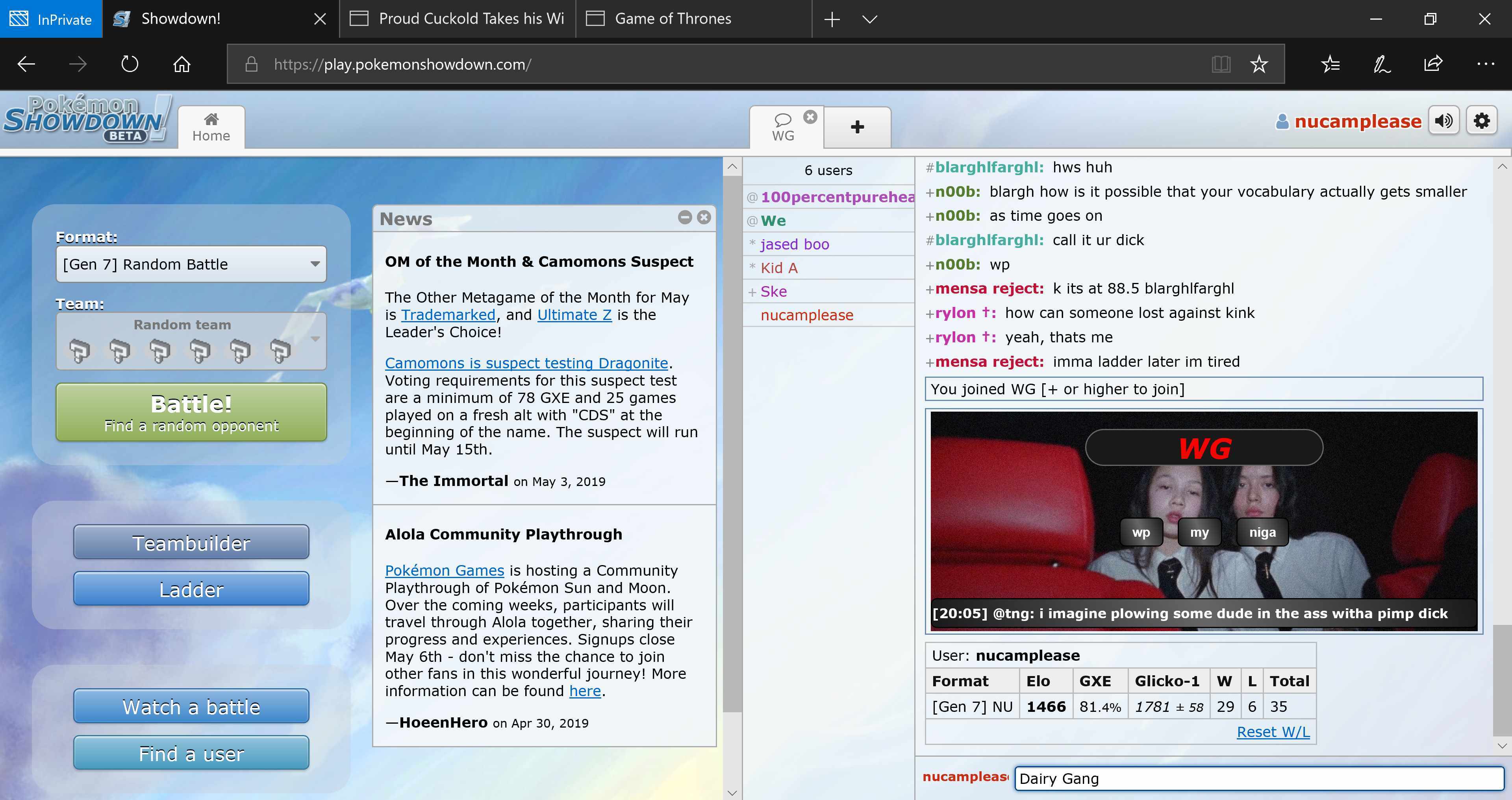Open the Showdown Home tab
The height and width of the screenshot is (800, 1512).
(211, 127)
